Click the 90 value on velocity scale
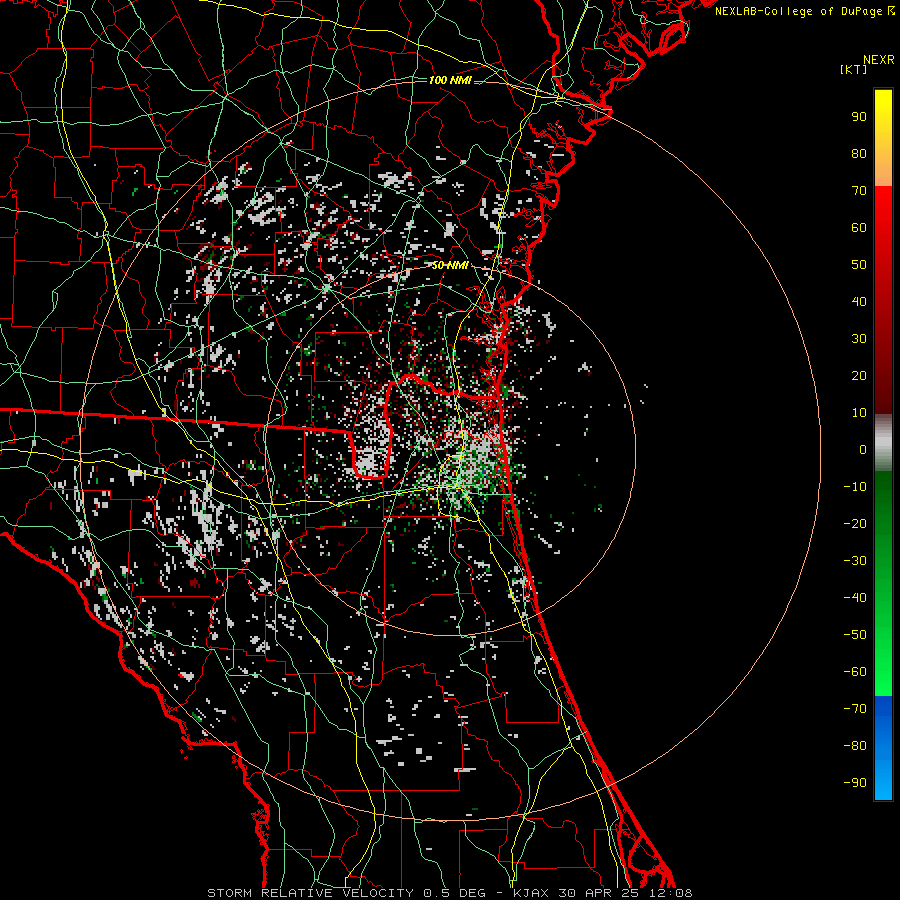900x900 pixels. (859, 117)
